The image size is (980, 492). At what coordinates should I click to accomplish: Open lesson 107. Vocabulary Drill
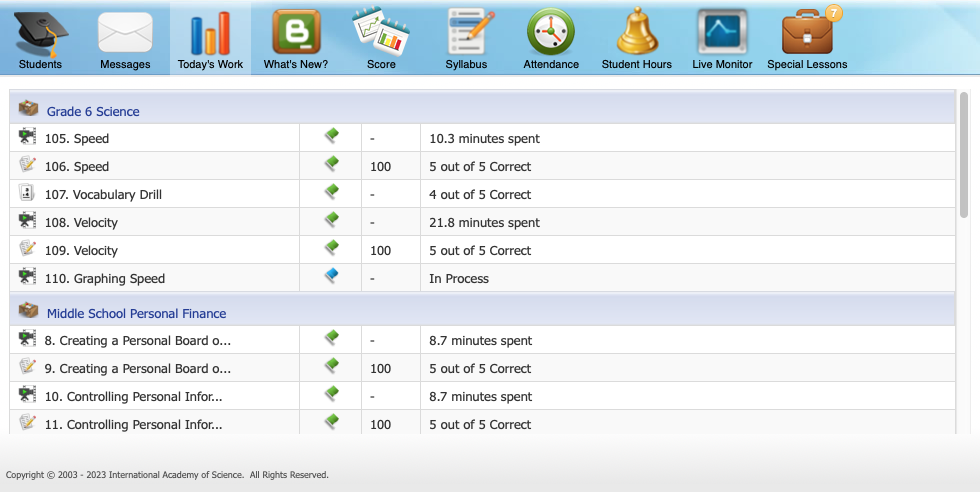(x=103, y=195)
